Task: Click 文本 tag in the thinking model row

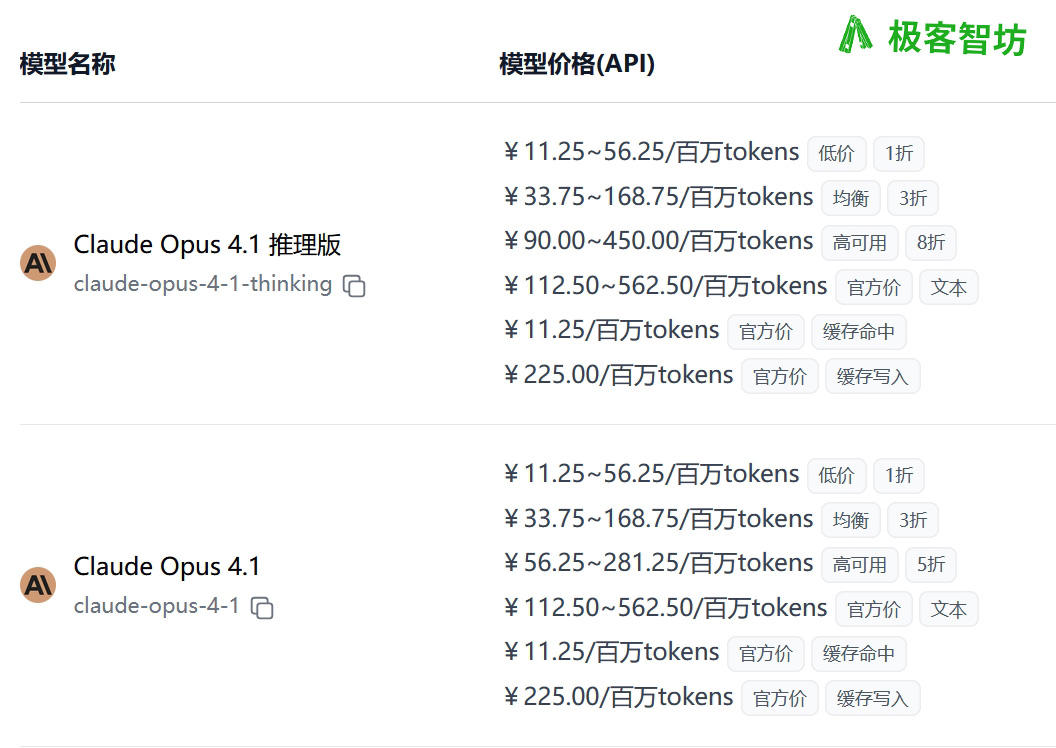Action: click(x=948, y=287)
